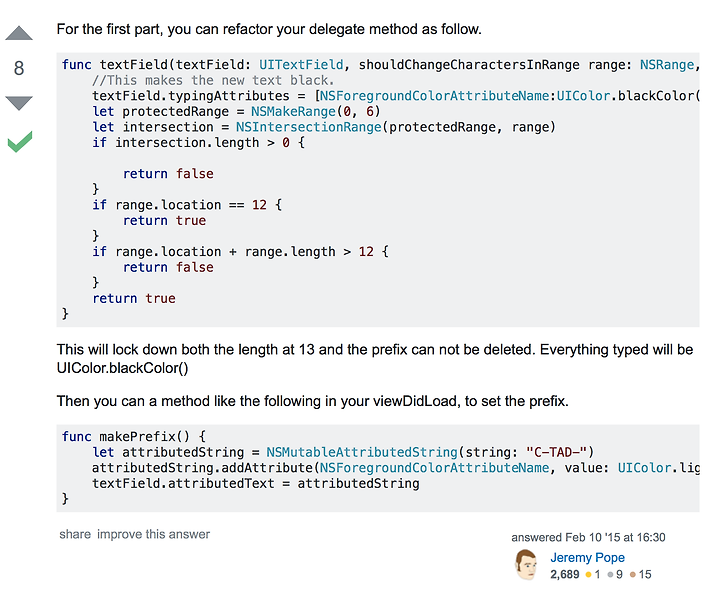The width and height of the screenshot is (720, 594).
Task: Click the "C-TAD-" string literal
Action: 556,452
